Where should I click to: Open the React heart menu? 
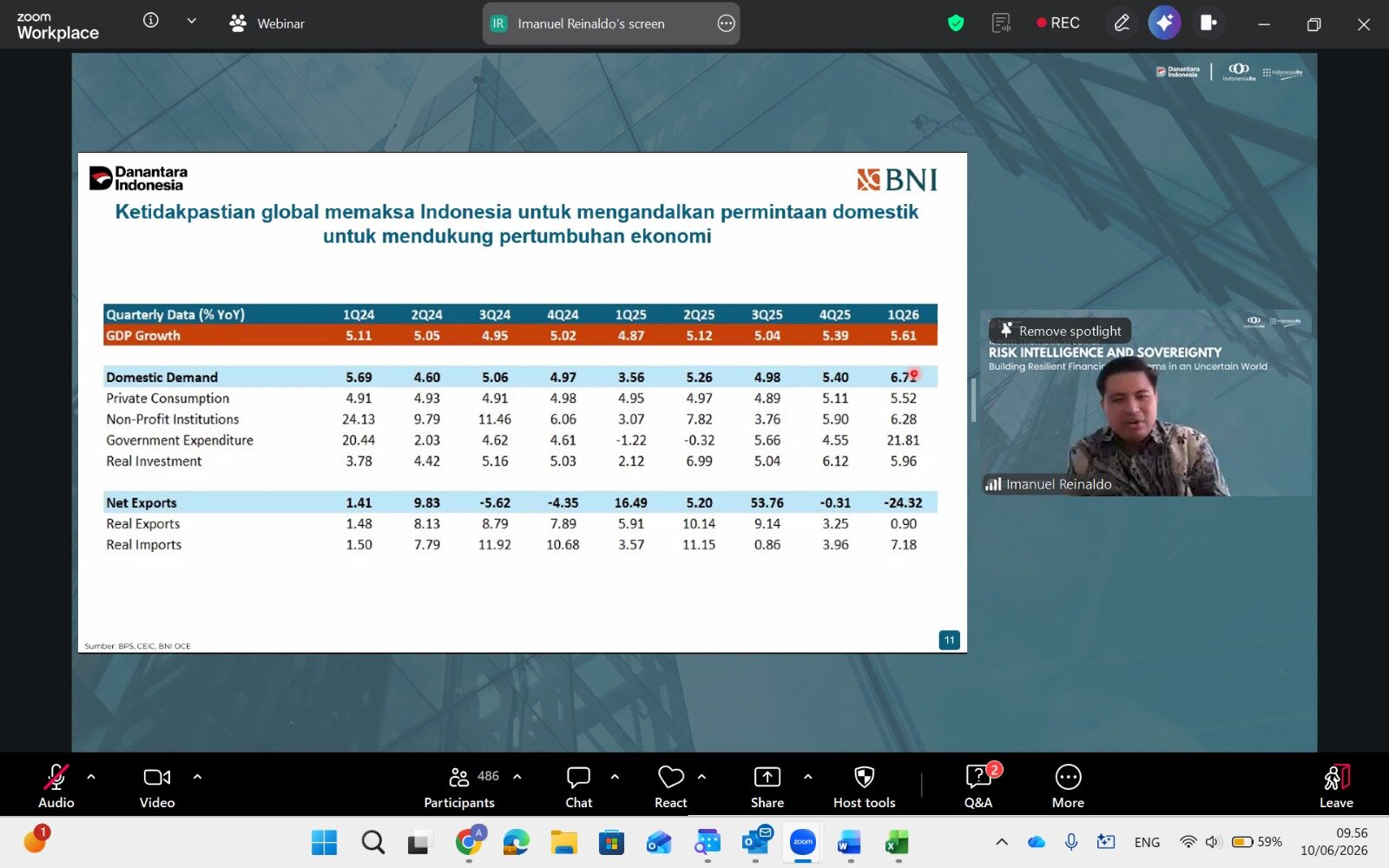[x=670, y=786]
